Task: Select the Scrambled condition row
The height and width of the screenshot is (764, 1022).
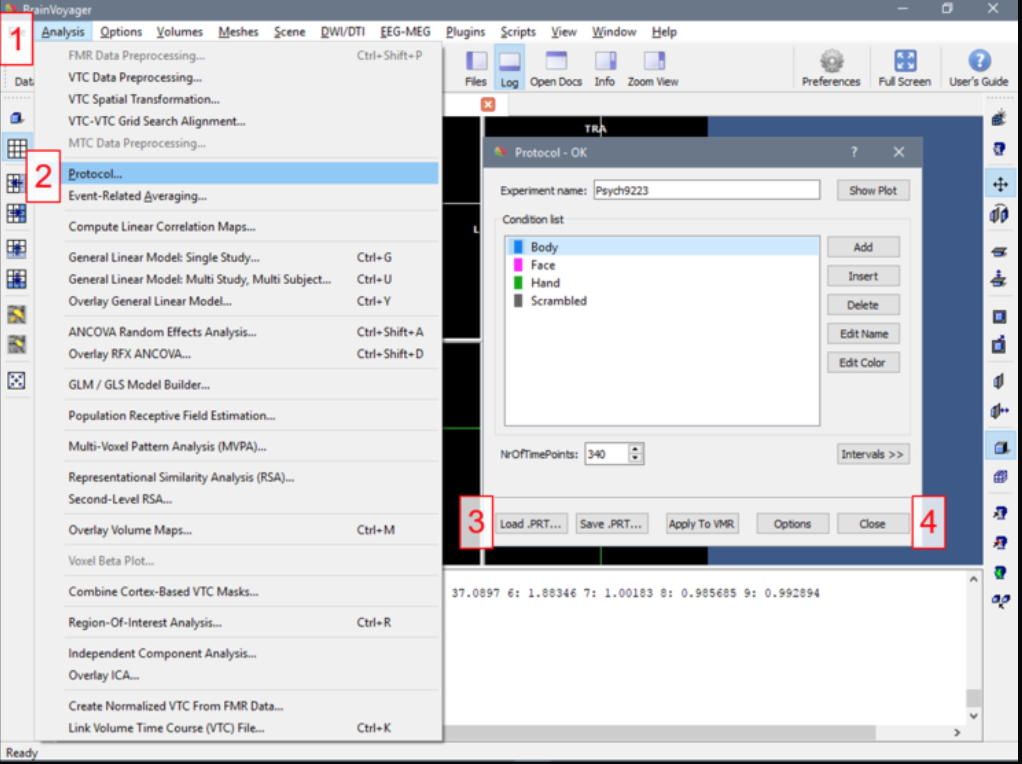Action: tap(662, 301)
